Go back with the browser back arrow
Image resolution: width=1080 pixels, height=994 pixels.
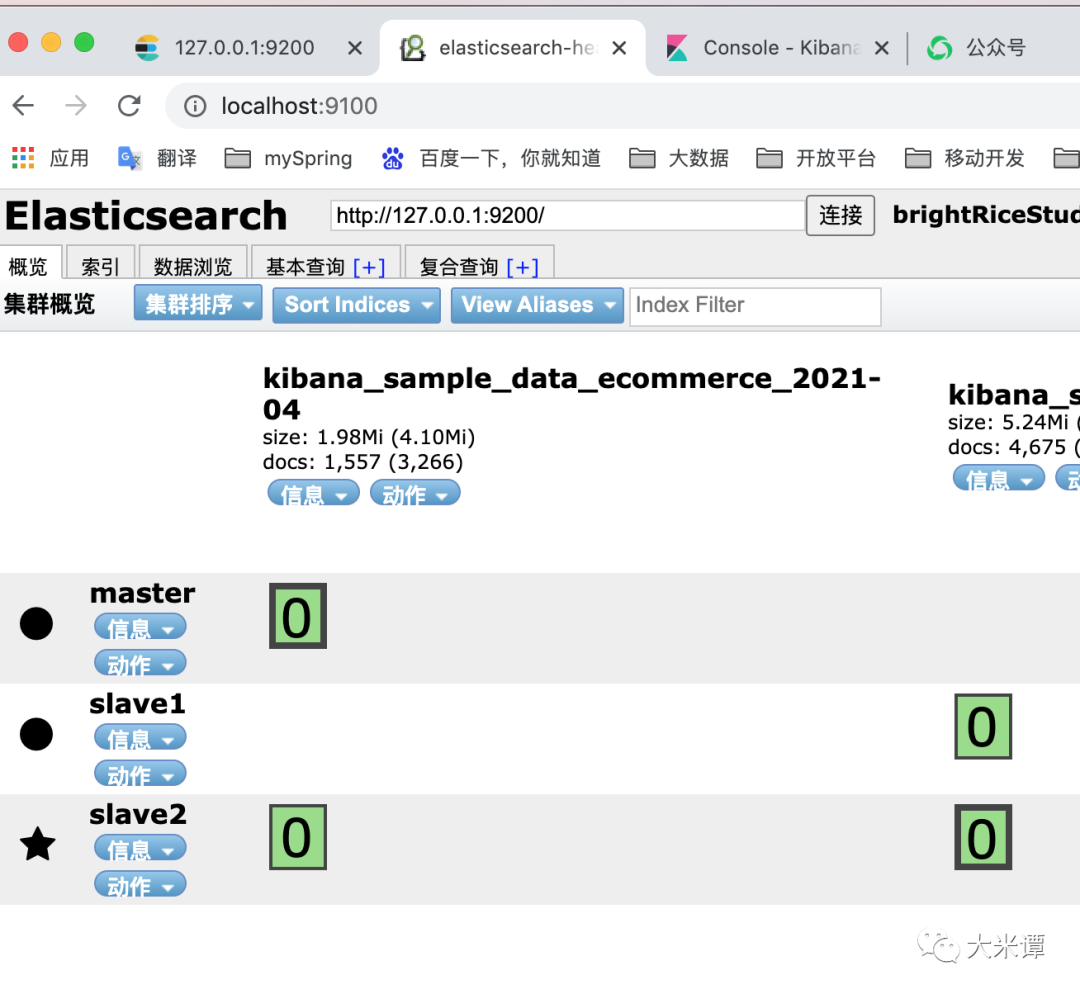(23, 105)
